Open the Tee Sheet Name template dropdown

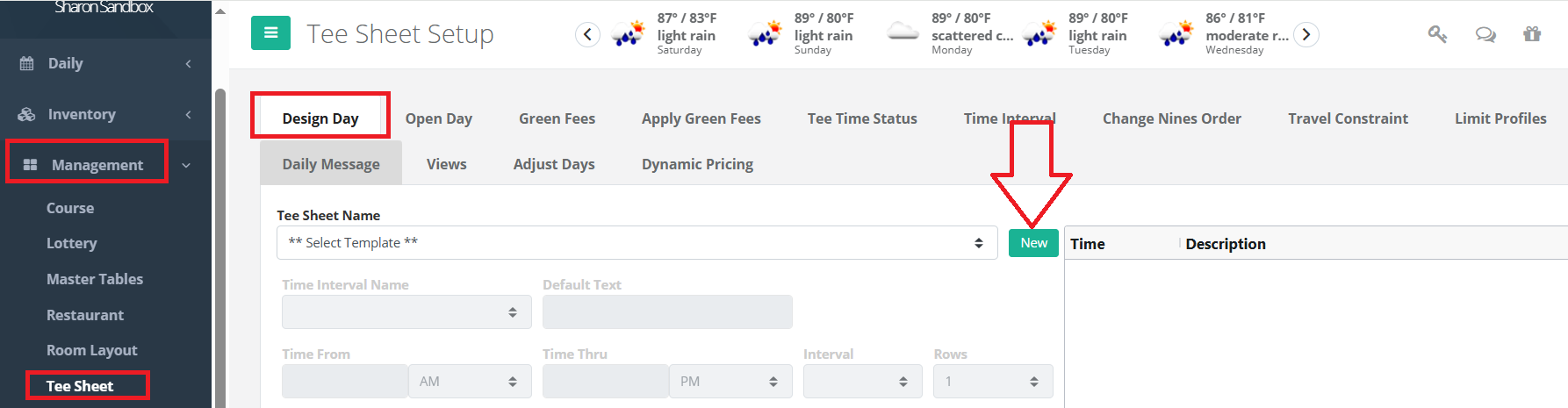tap(637, 243)
